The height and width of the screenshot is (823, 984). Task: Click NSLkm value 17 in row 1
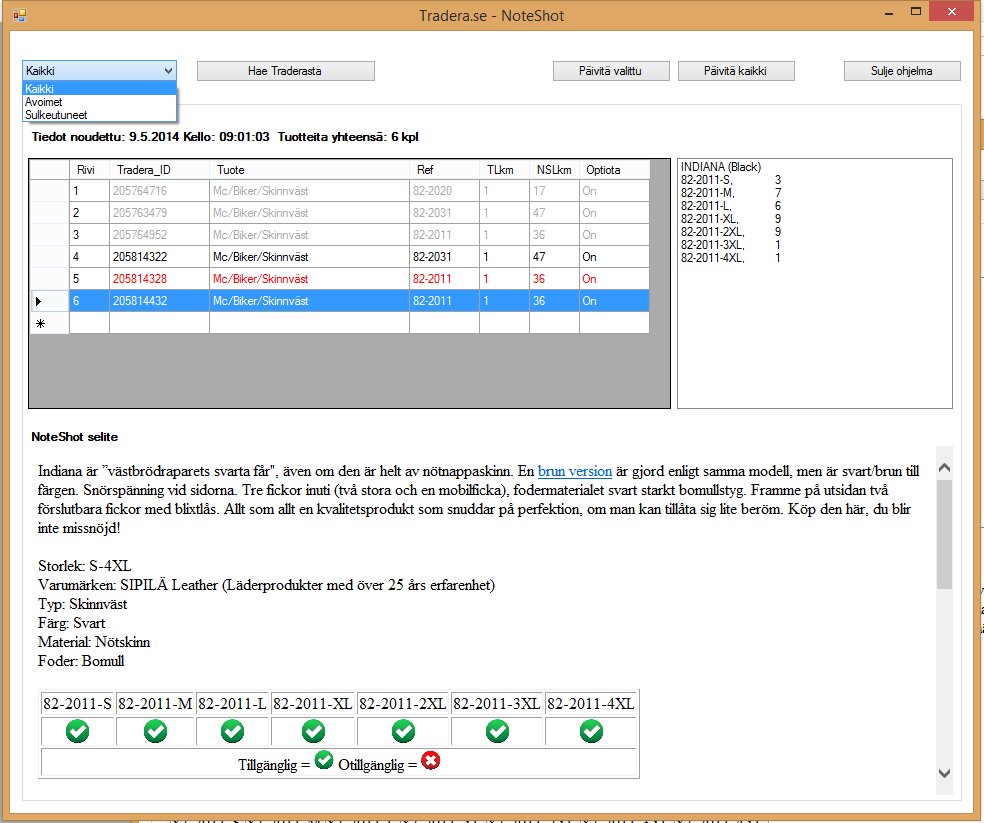tap(554, 191)
